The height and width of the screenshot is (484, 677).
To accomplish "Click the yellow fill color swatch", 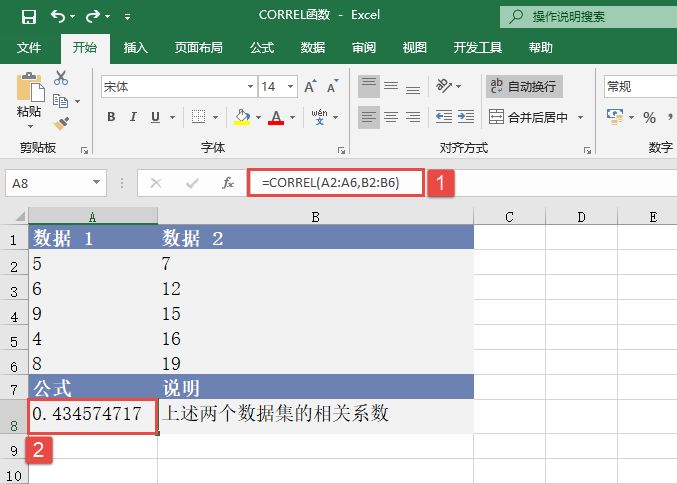I will (x=241, y=118).
